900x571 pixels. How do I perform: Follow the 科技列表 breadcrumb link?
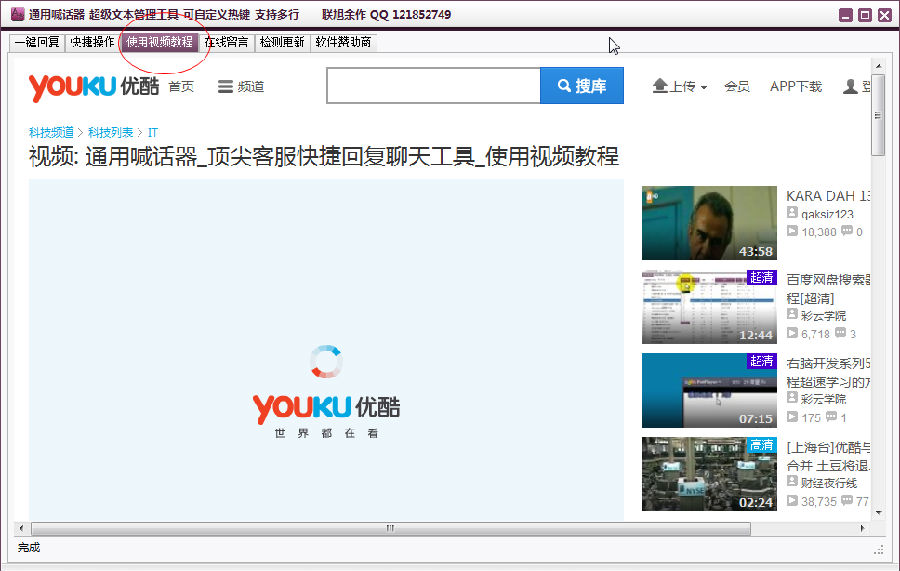pos(110,133)
